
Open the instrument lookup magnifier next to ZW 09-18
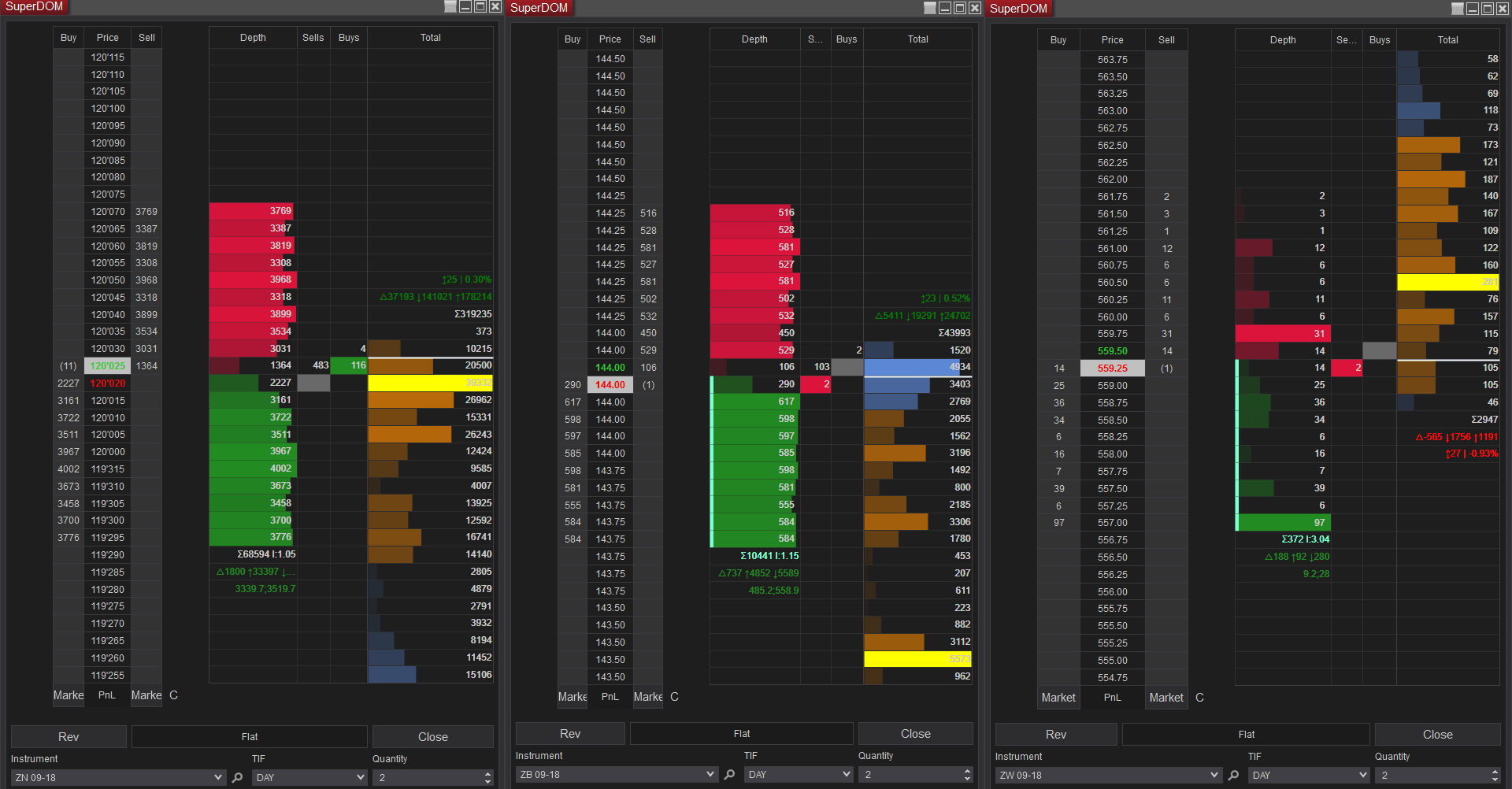[1232, 775]
